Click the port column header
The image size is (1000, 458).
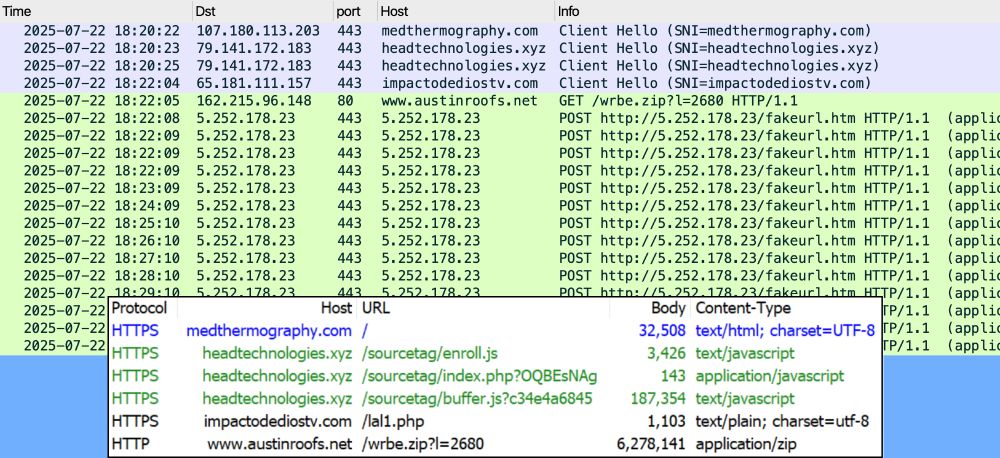349,11
